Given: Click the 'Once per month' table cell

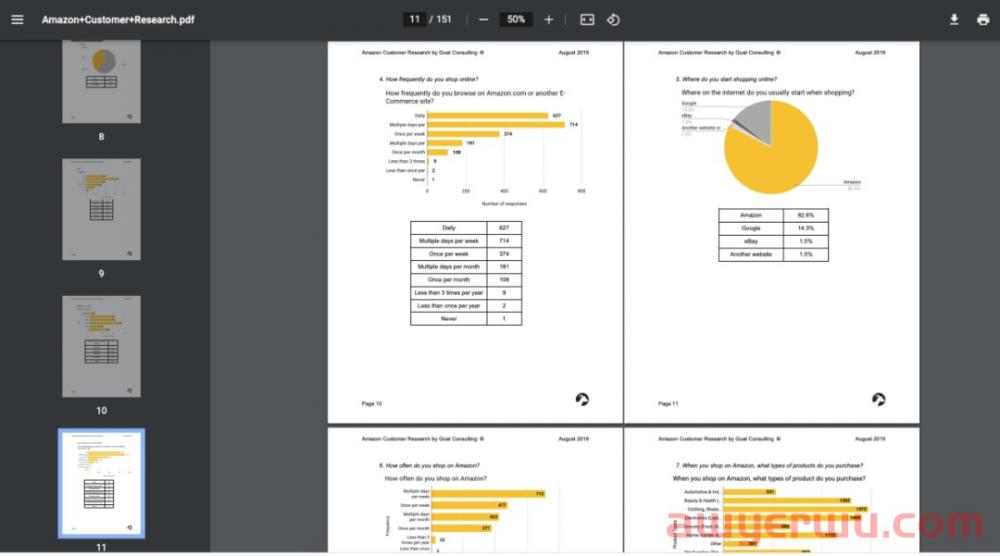Looking at the screenshot, I should coord(448,280).
